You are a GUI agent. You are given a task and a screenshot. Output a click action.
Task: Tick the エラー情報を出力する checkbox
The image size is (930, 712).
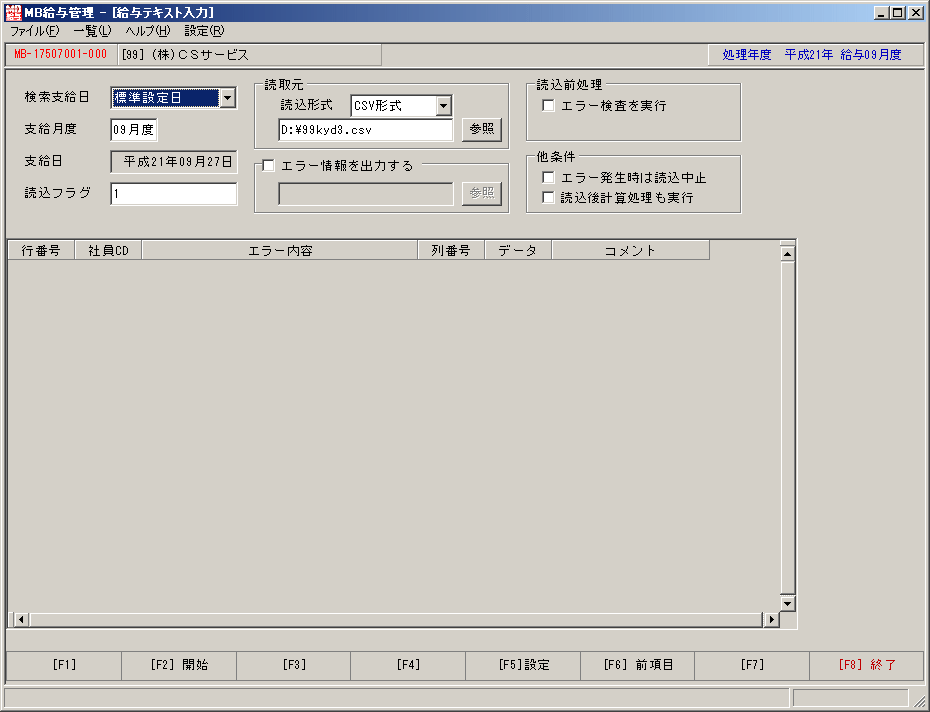click(x=269, y=166)
